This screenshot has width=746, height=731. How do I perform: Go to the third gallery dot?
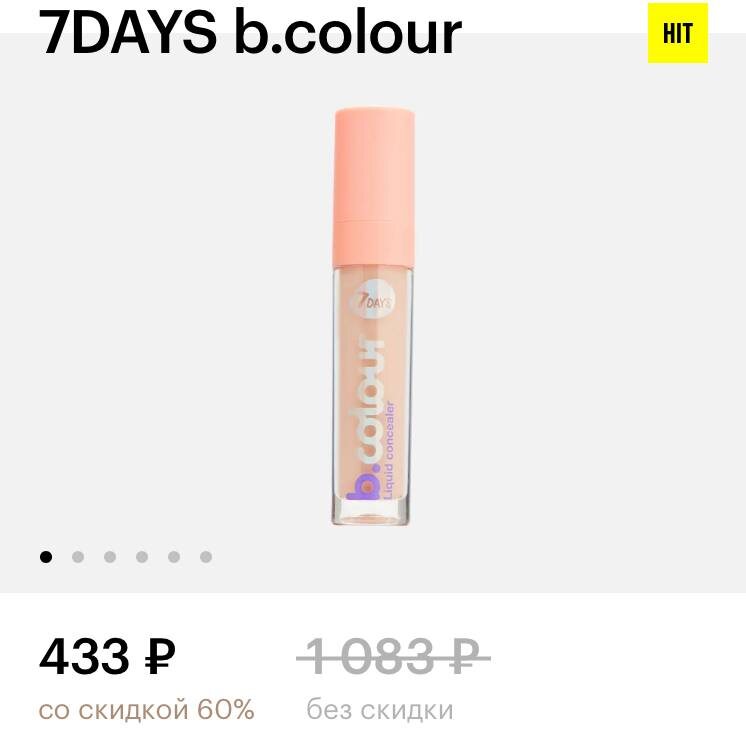coord(110,557)
